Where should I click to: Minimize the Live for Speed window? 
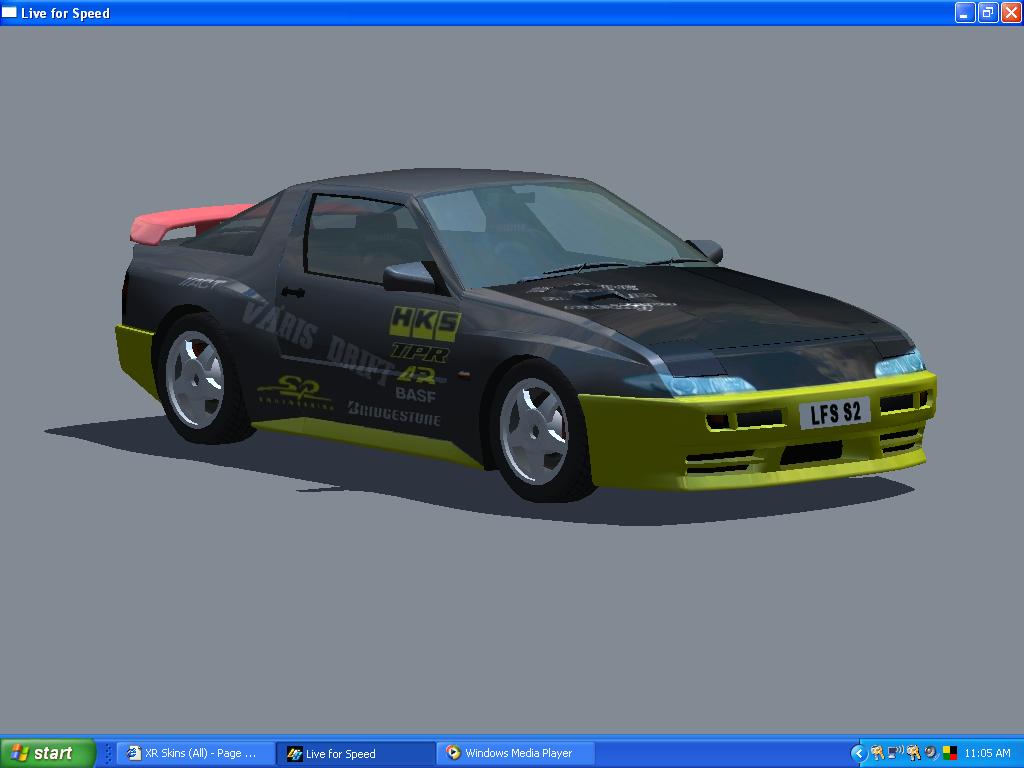pos(965,12)
